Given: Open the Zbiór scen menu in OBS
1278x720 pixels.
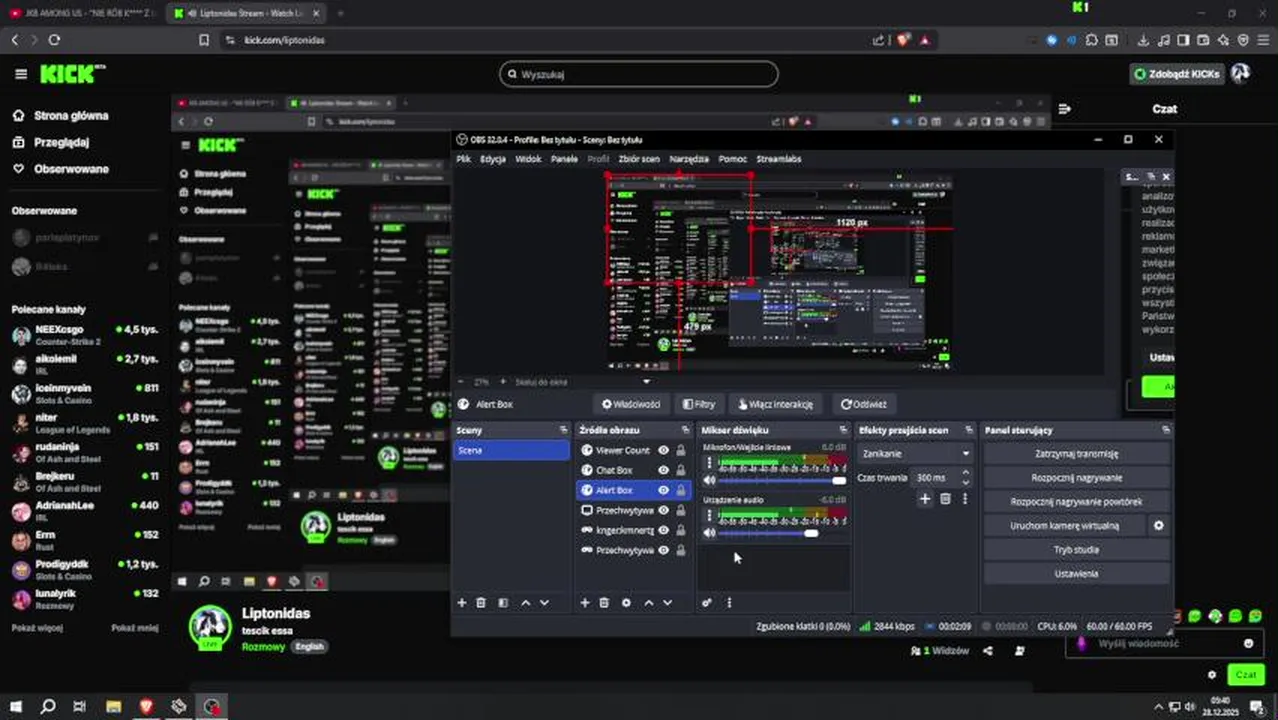Looking at the screenshot, I should pos(639,159).
